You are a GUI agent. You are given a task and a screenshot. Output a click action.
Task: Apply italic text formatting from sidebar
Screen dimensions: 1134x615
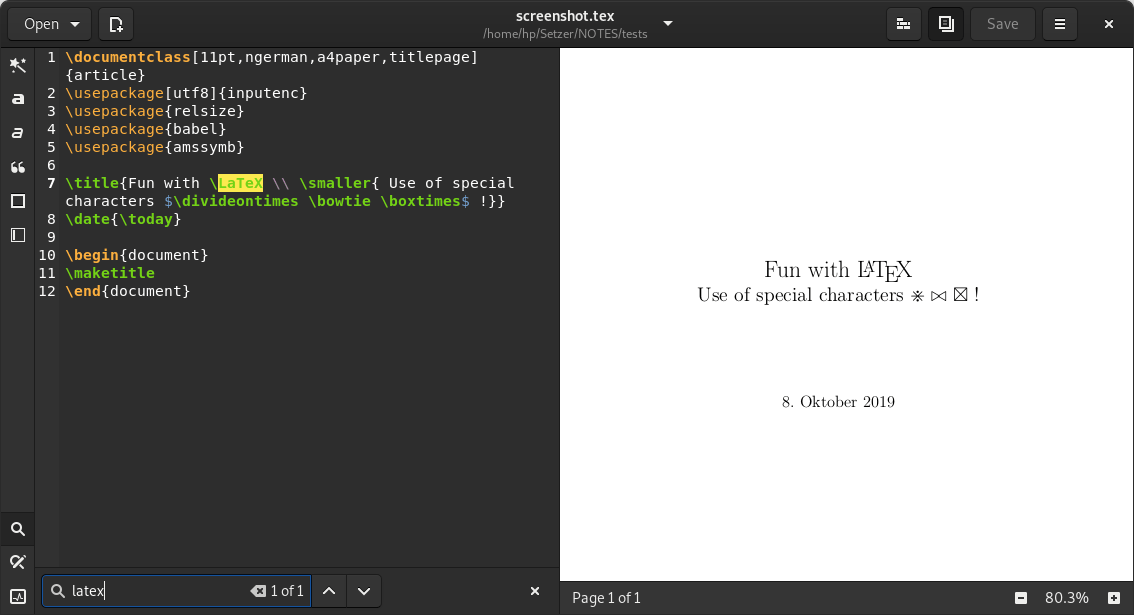(17, 133)
